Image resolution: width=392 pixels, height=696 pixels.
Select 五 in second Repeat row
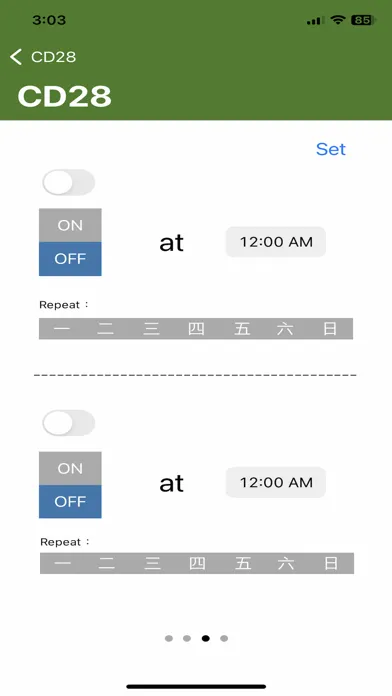click(242, 563)
